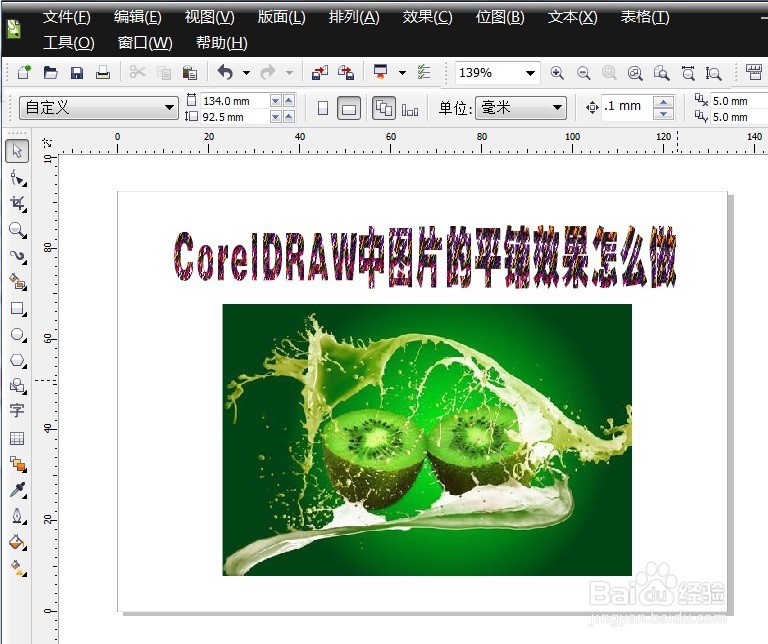Paste using the clipboard icon
This screenshot has width=768, height=644.
[190, 72]
